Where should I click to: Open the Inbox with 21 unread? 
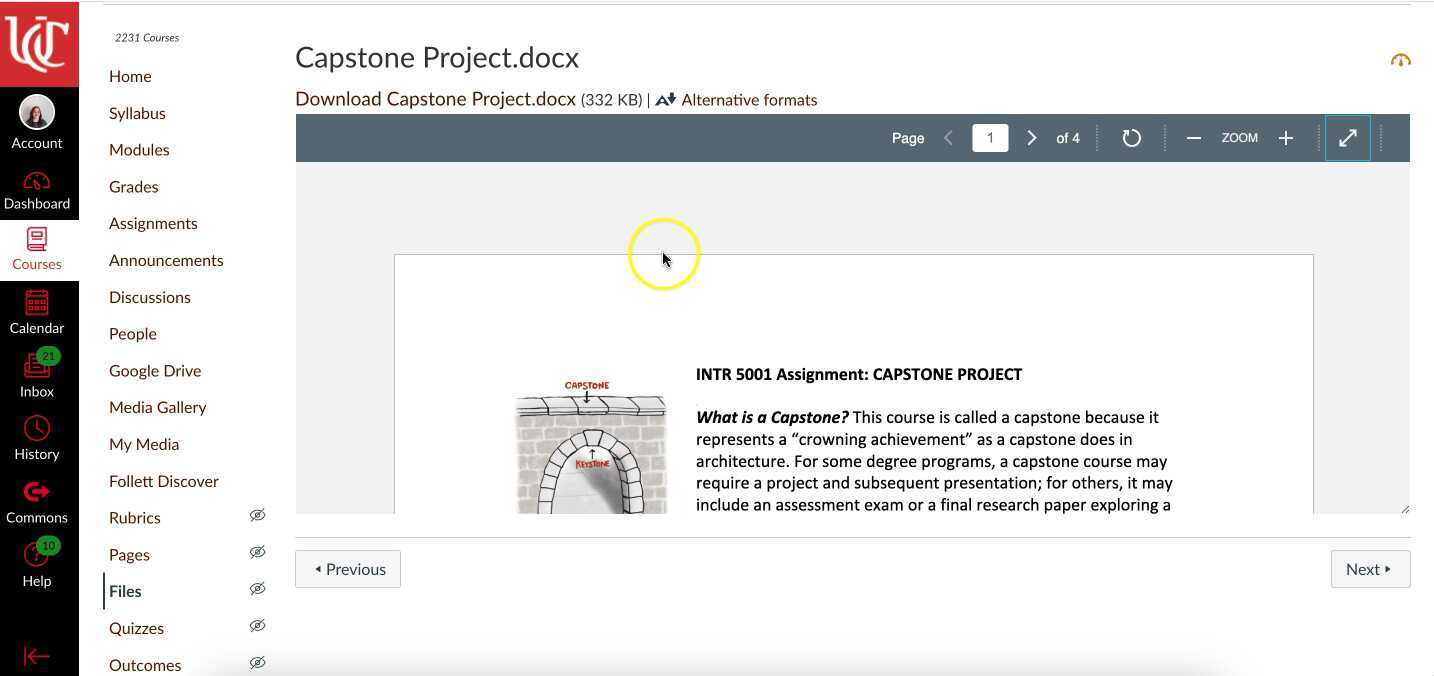click(37, 374)
